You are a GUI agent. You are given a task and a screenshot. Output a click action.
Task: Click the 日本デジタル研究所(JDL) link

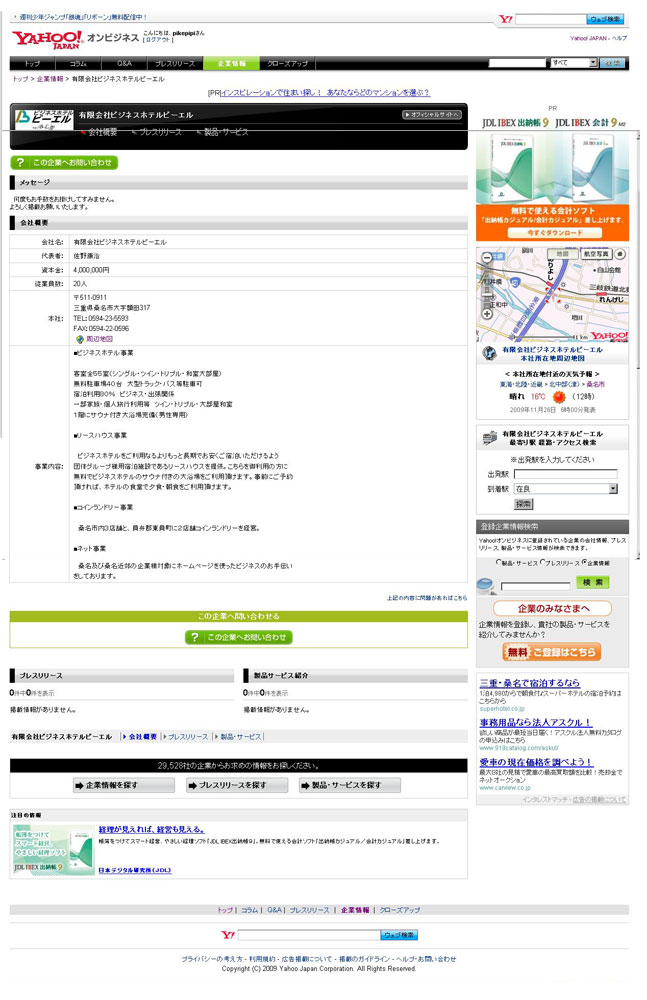(135, 870)
